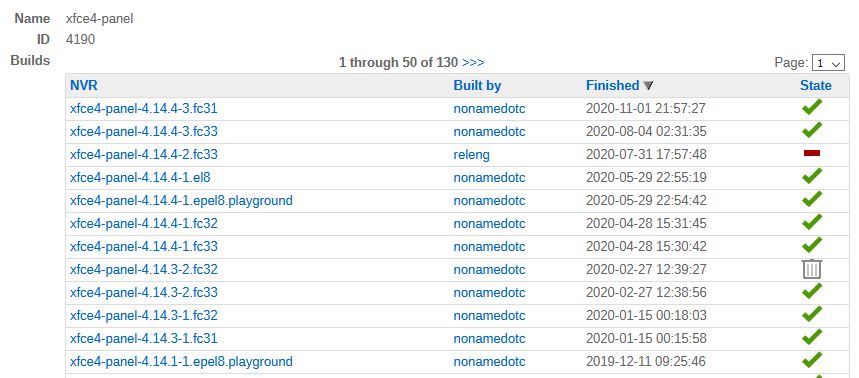This screenshot has width=859, height=378.
Task: Sort the builds by State header
Action: [x=815, y=85]
